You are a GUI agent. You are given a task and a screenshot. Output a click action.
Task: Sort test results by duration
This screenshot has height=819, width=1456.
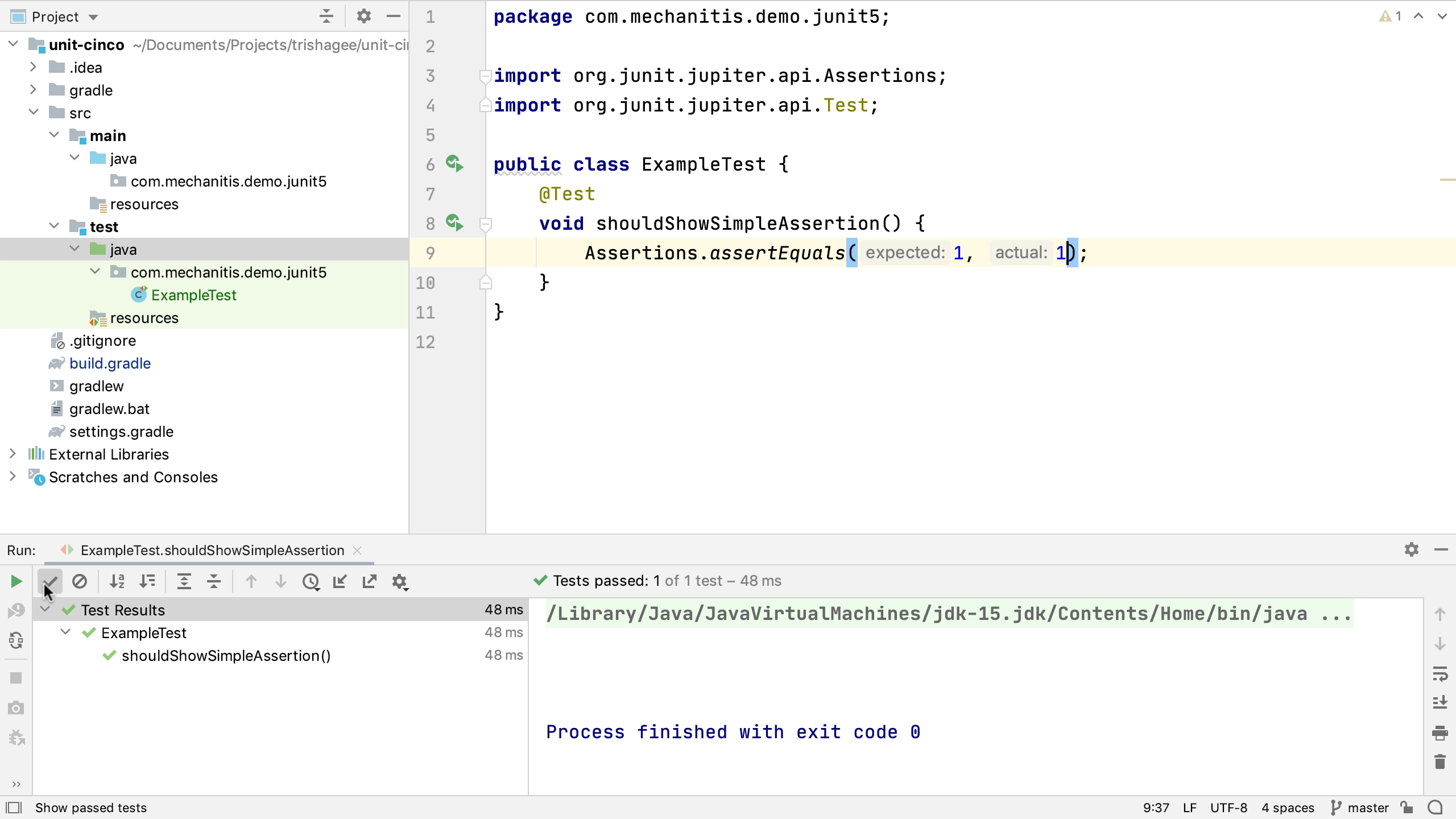pyautogui.click(x=147, y=581)
